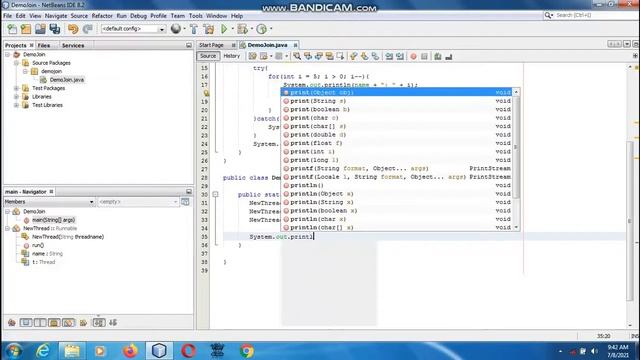Collapse the Source Packages node

point(16,63)
